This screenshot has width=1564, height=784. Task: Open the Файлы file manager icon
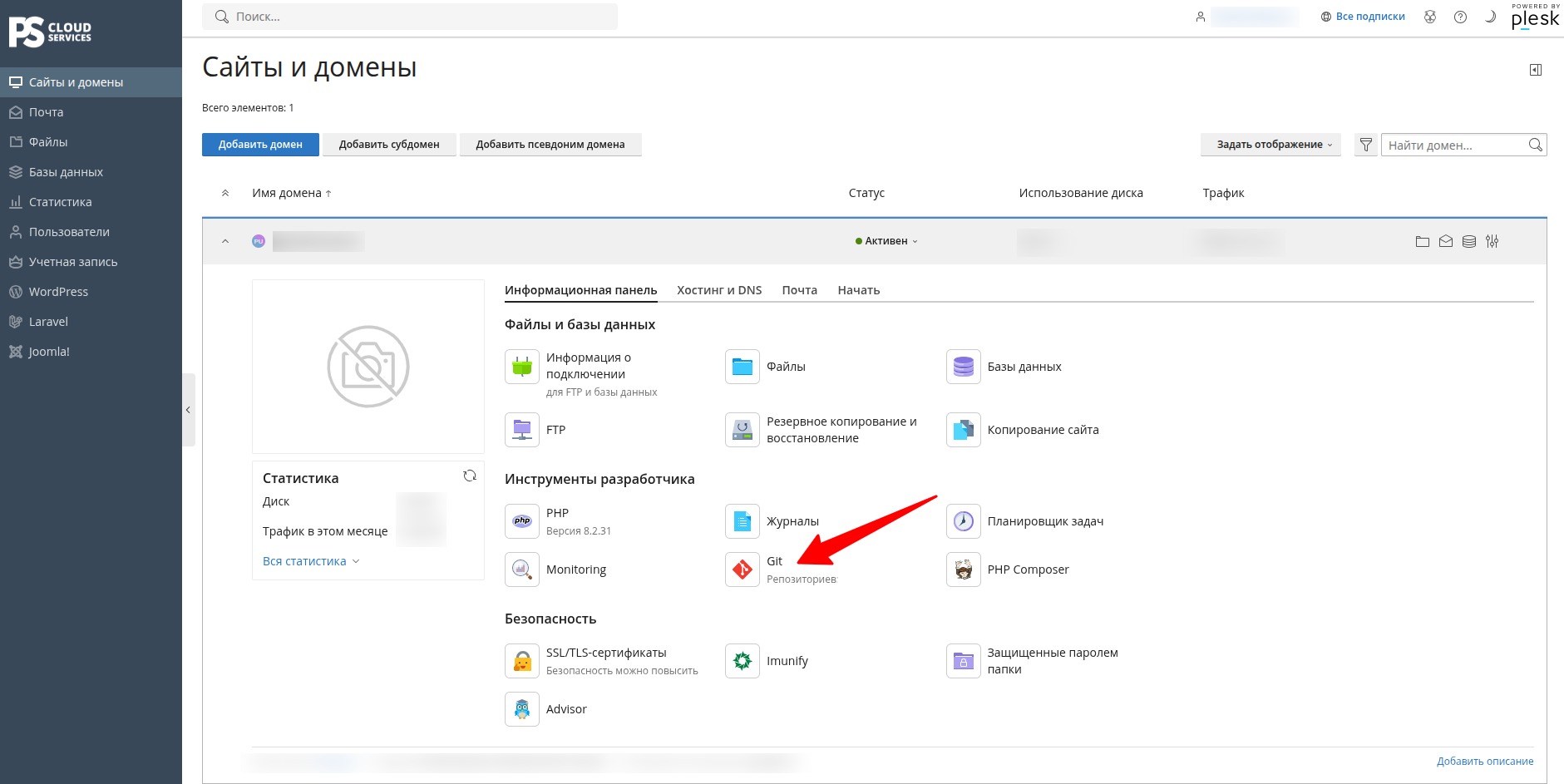click(742, 367)
